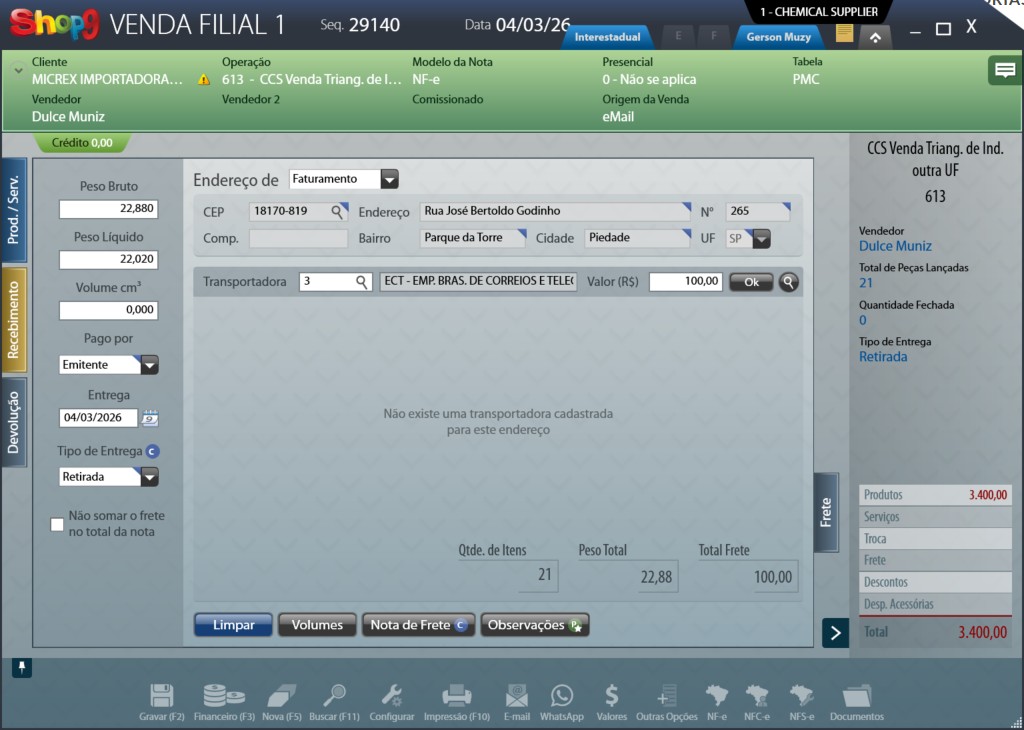Expand the 'Pago por' Emitente dropdown
The height and width of the screenshot is (730, 1024).
149,365
